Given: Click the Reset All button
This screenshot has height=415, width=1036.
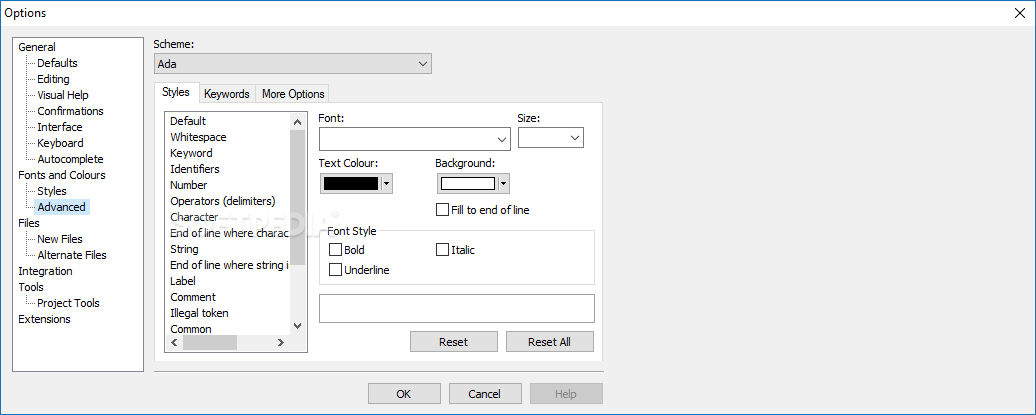Looking at the screenshot, I should (x=549, y=342).
